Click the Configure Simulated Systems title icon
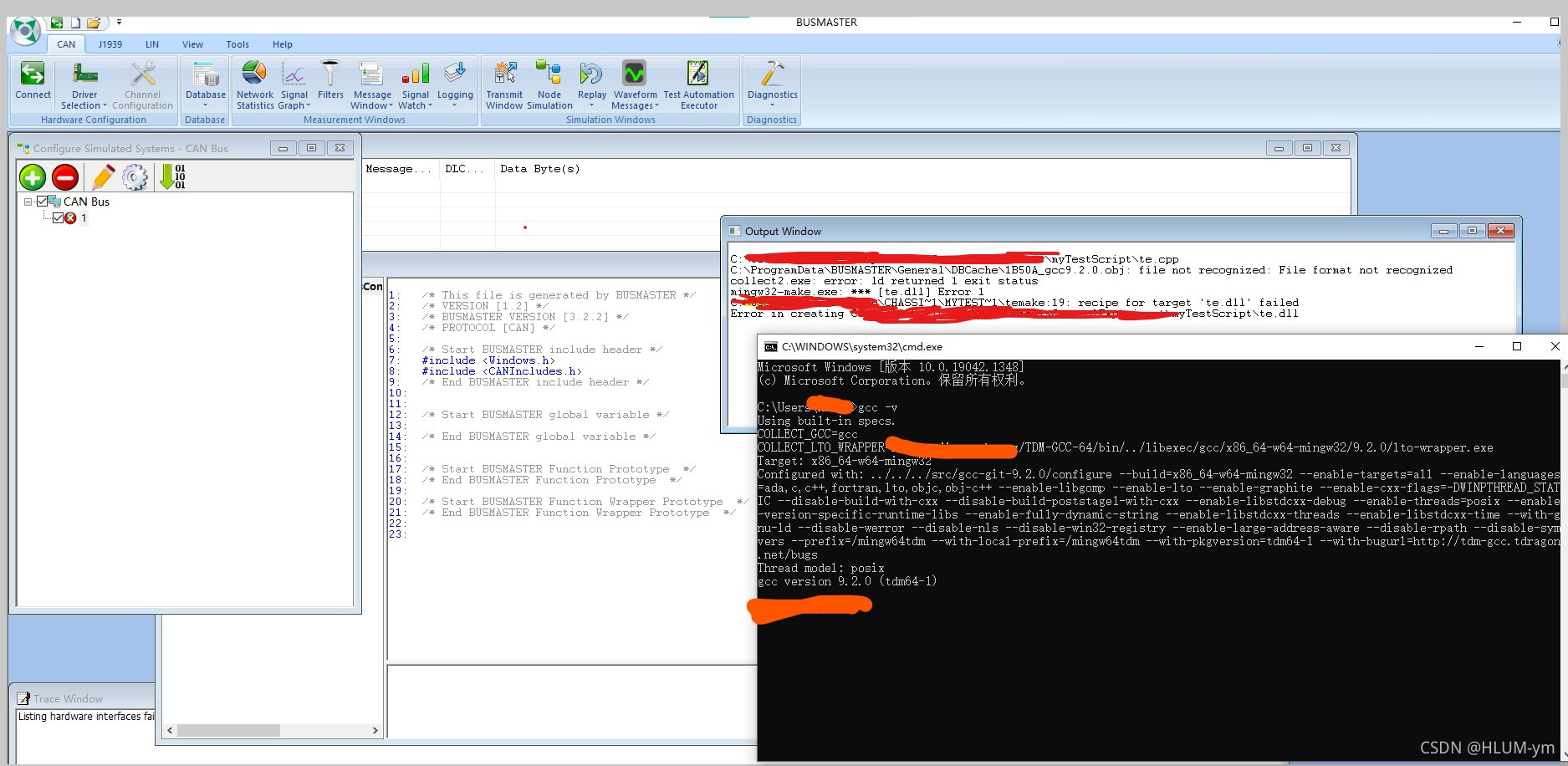The height and width of the screenshot is (766, 1568). click(23, 148)
